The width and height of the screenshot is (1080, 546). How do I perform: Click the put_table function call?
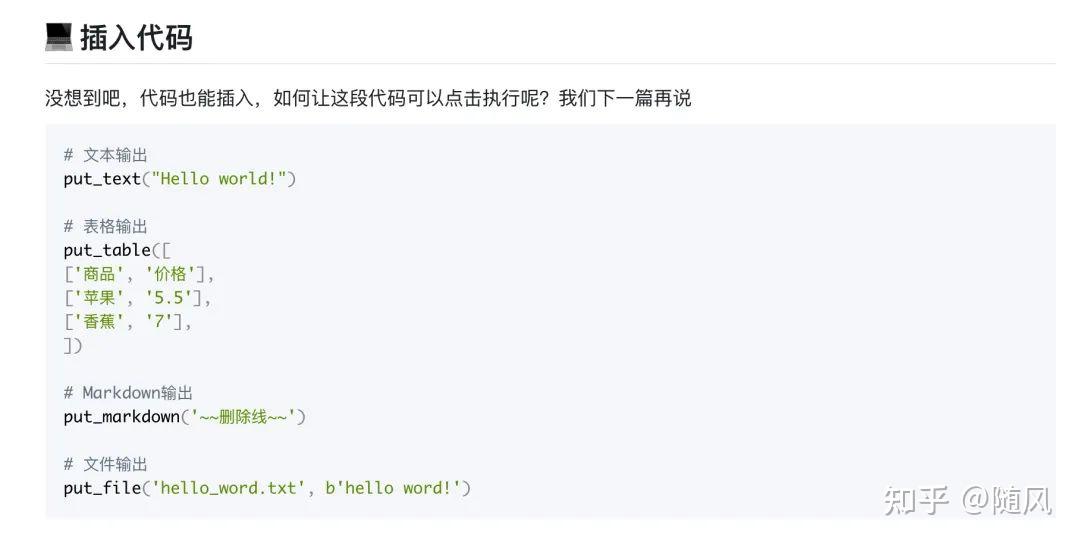[117, 250]
